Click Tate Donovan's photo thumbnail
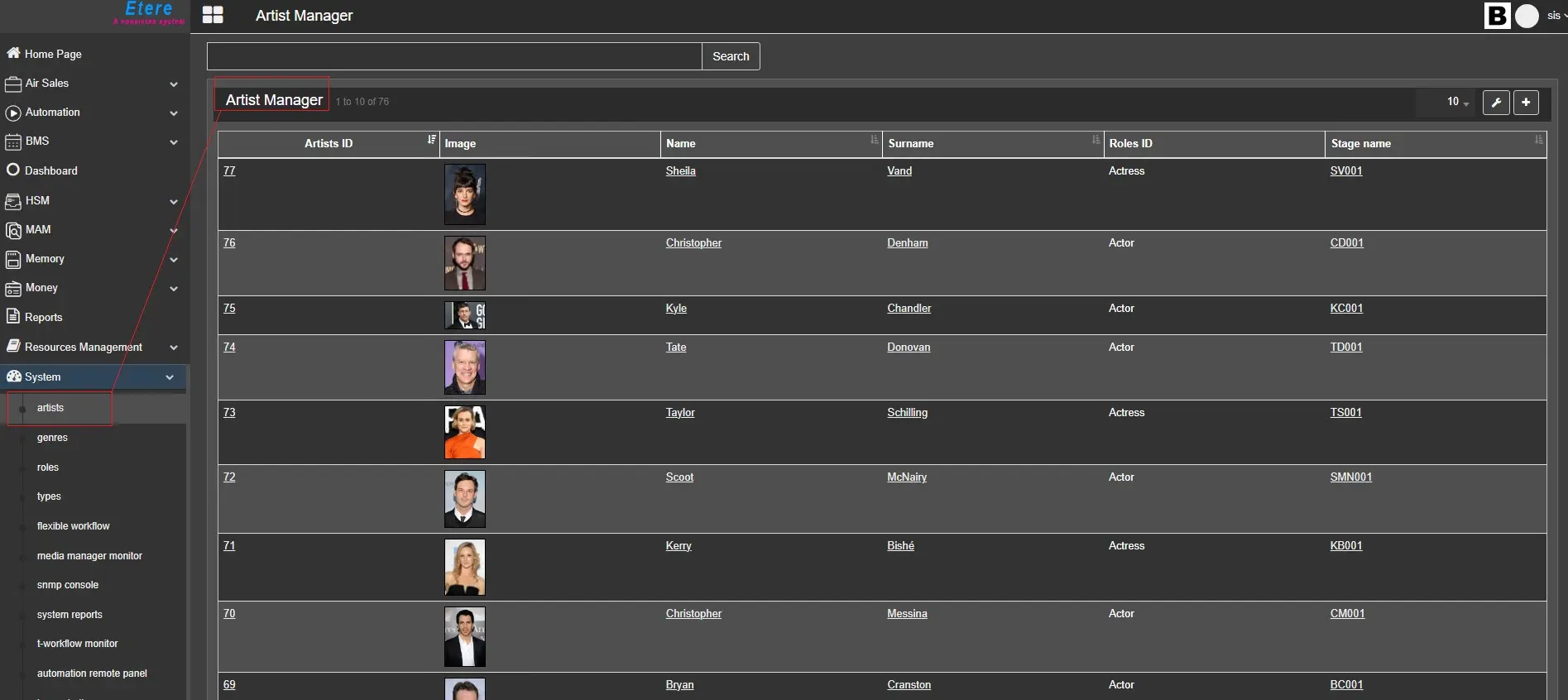Screen dimensions: 1568x700 click(464, 367)
